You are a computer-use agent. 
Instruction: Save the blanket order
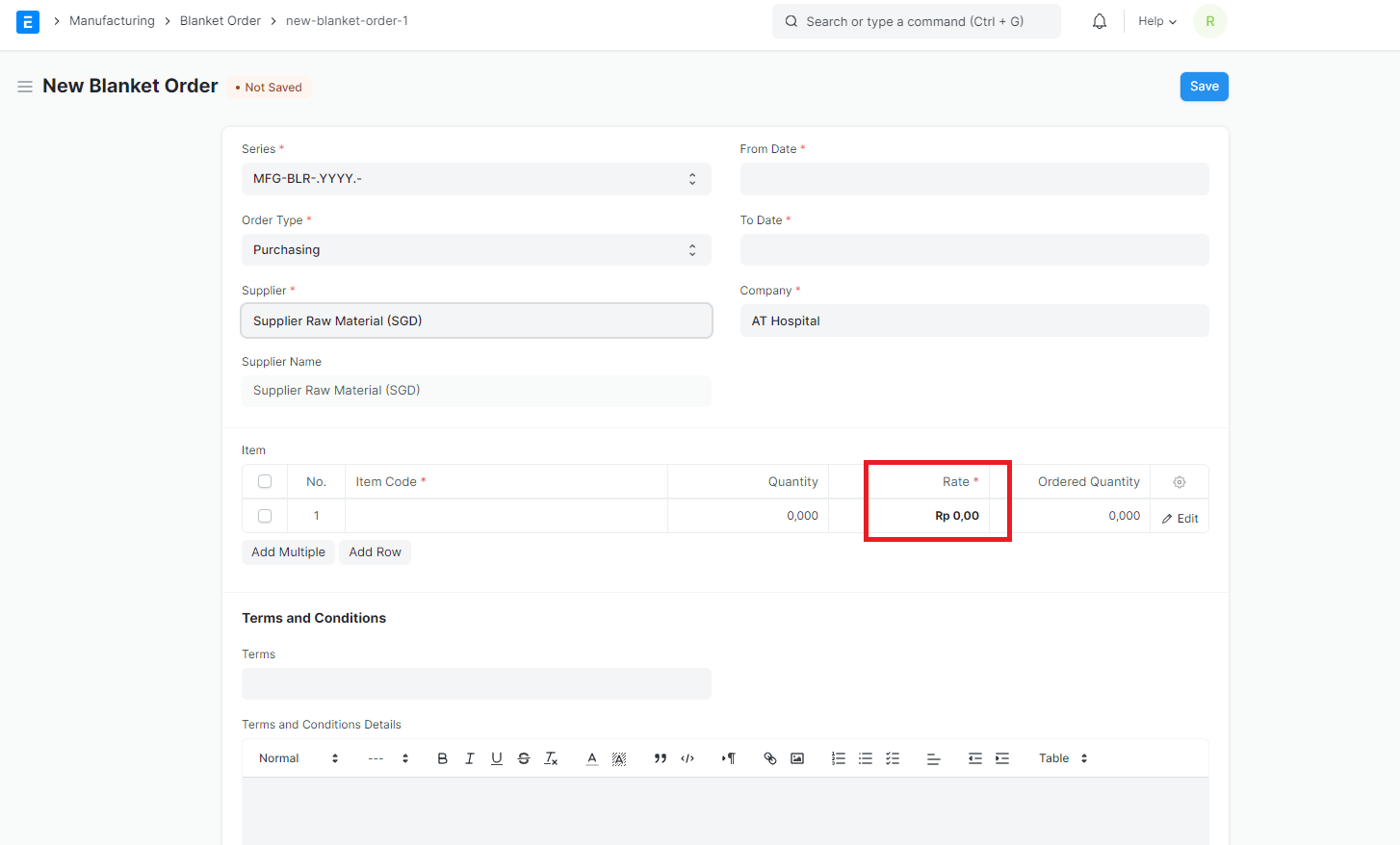[1204, 87]
